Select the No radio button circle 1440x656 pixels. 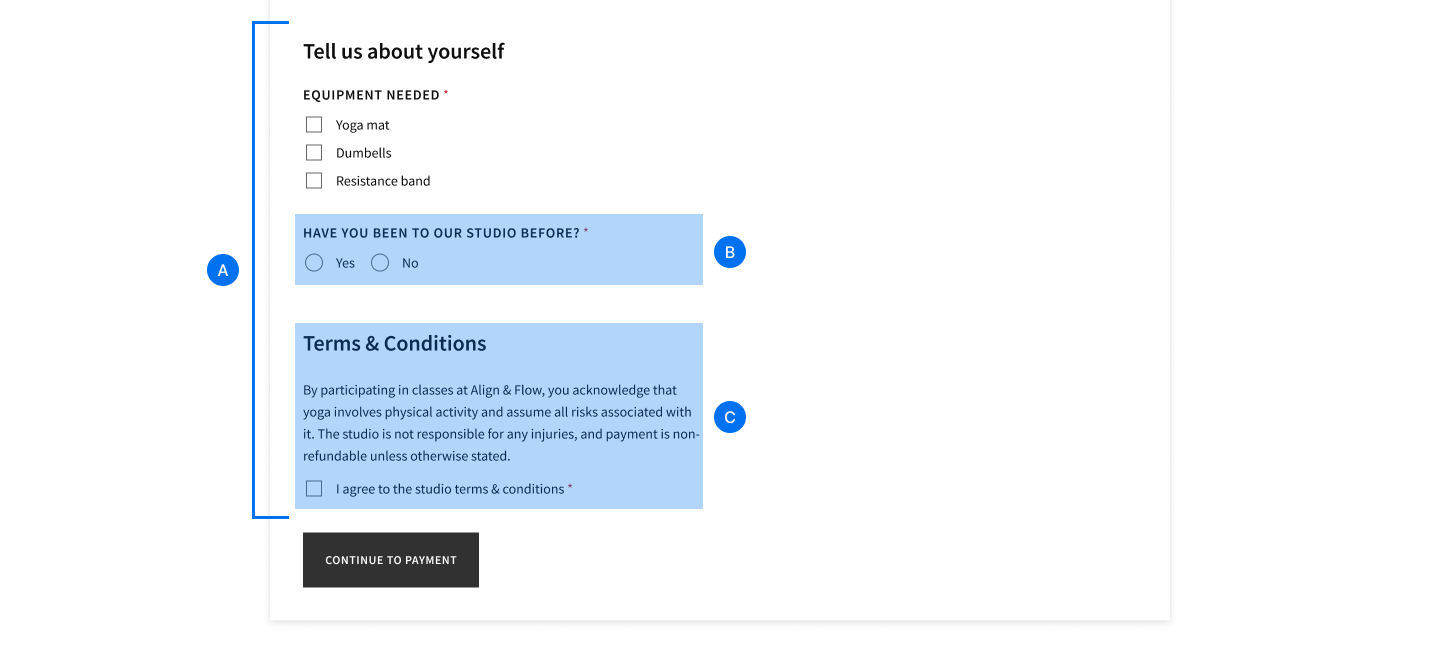(380, 263)
